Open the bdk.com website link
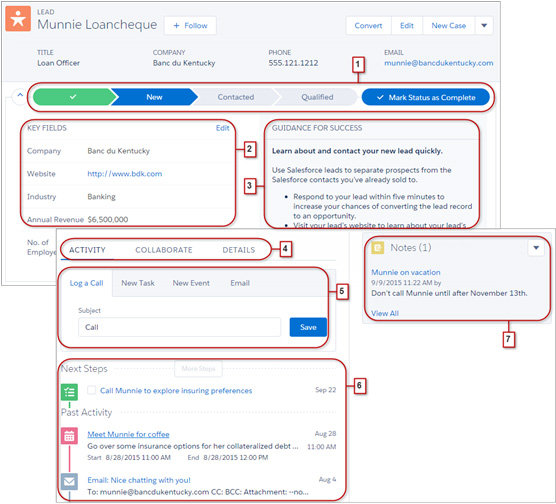This screenshot has height=504, width=556. point(124,174)
